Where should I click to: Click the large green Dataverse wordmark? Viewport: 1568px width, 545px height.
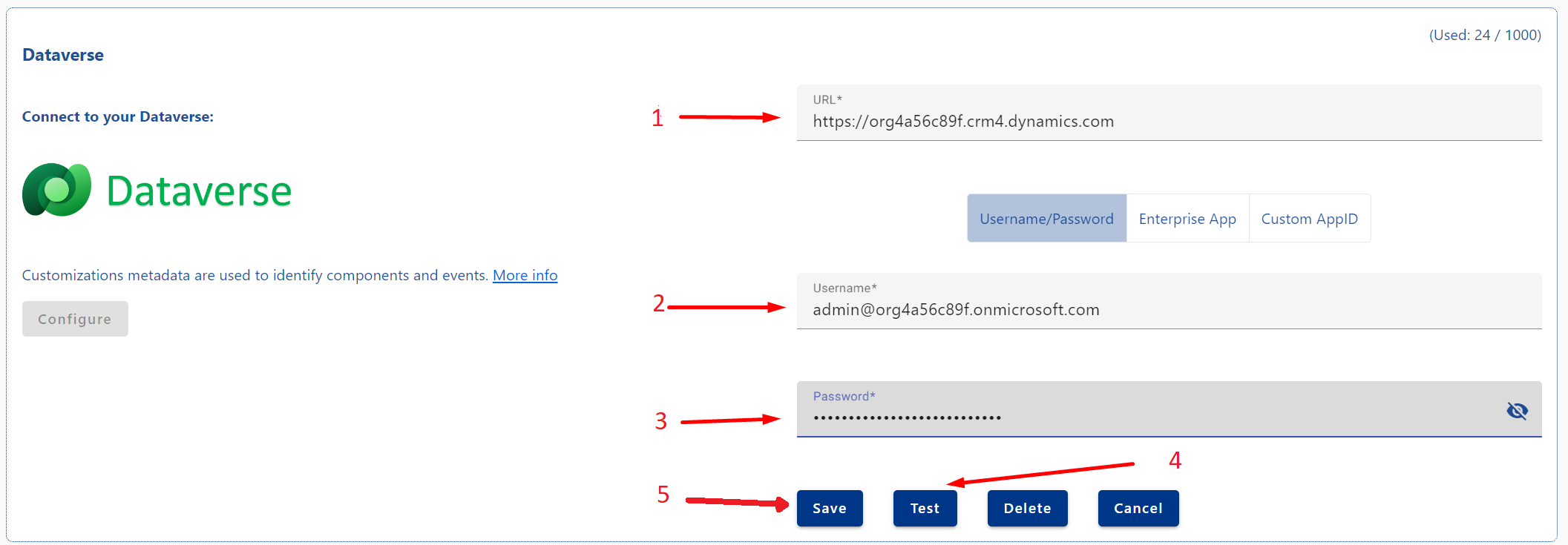coord(199,191)
